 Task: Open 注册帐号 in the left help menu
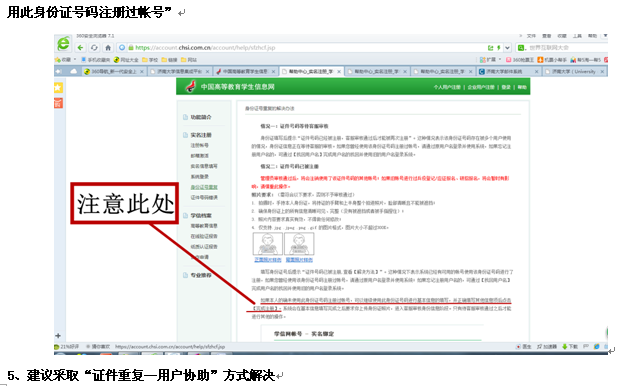click(x=200, y=145)
